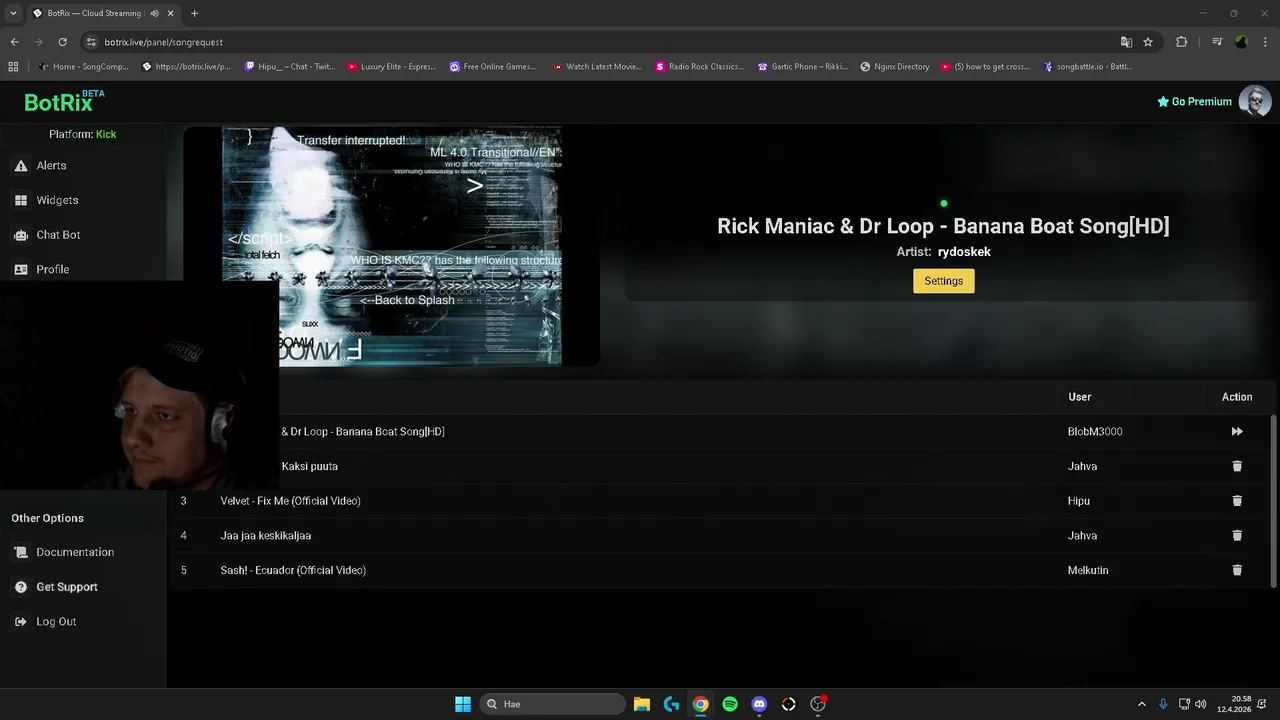
Task: Trash the Sash! - Ecuador song request
Action: point(1237,570)
